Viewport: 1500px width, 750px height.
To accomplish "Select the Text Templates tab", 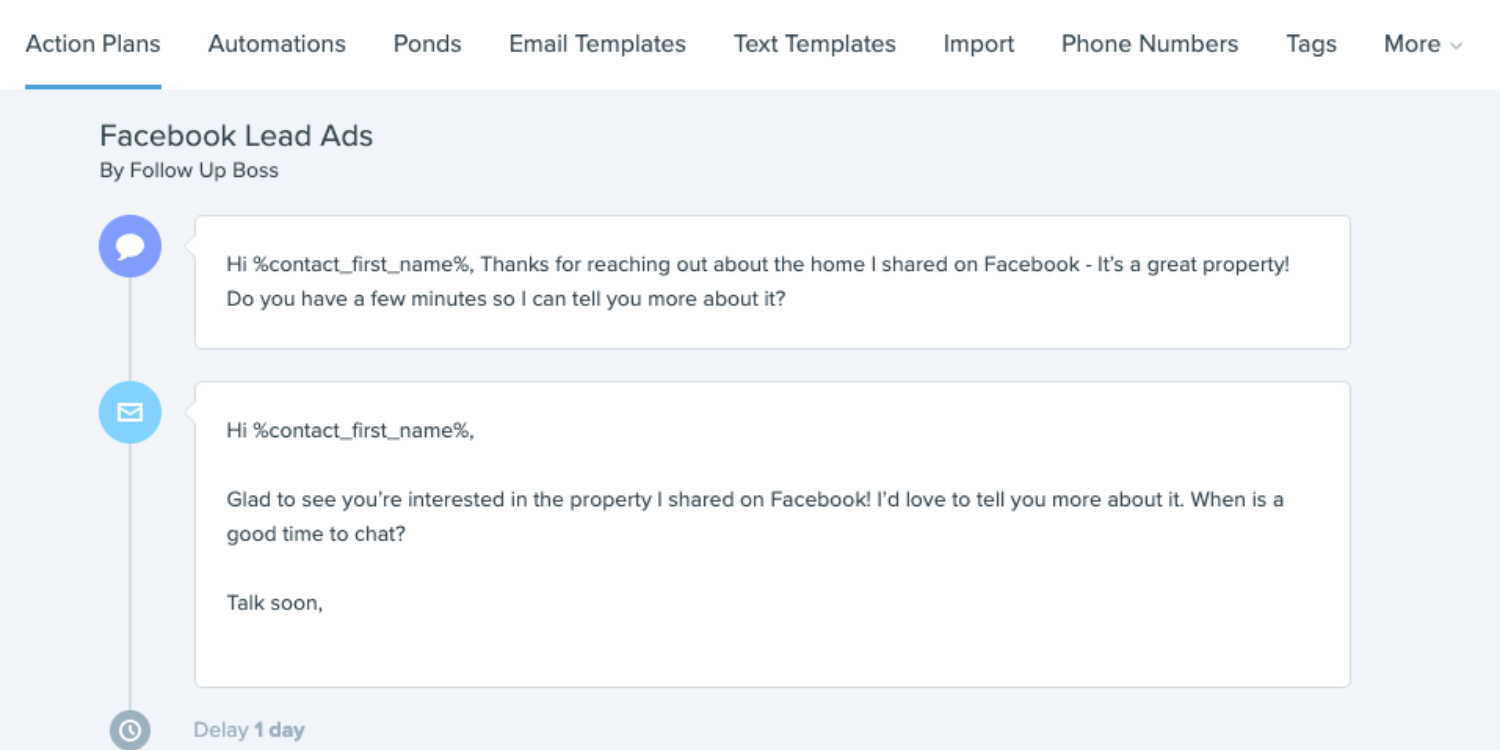I will coord(814,44).
